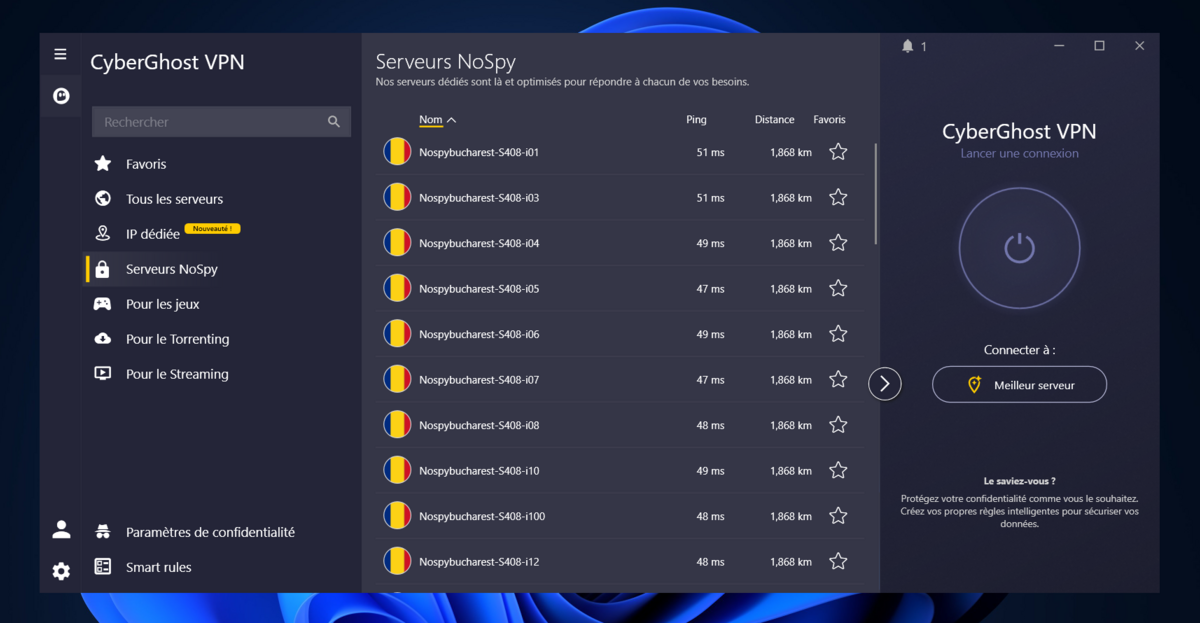This screenshot has height=623, width=1200.
Task: Select Tous les serveurs
Action: click(174, 199)
